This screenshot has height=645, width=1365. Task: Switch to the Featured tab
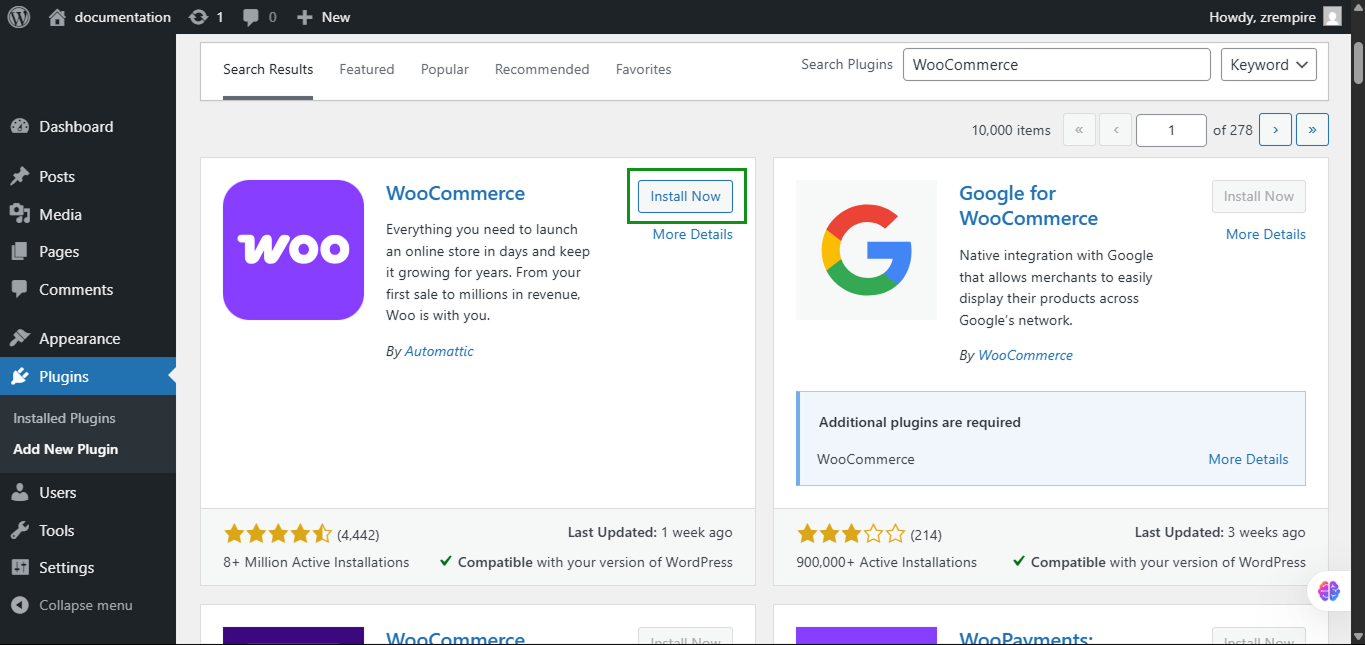pos(366,70)
